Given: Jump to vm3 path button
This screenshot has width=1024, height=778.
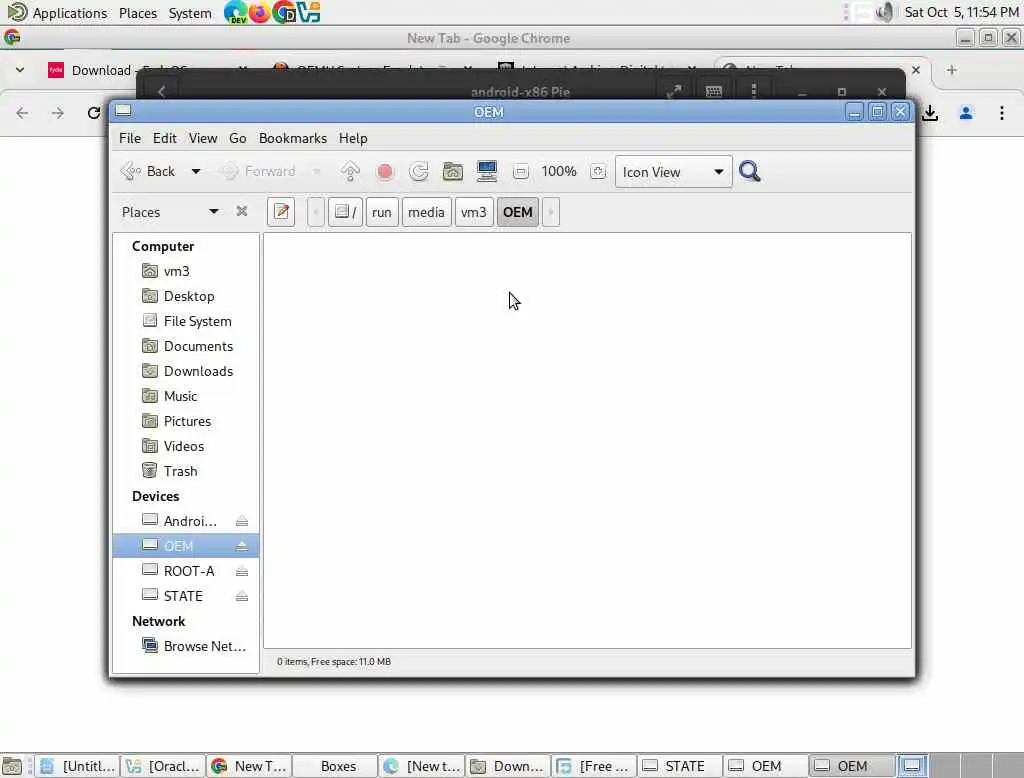Looking at the screenshot, I should (473, 212).
